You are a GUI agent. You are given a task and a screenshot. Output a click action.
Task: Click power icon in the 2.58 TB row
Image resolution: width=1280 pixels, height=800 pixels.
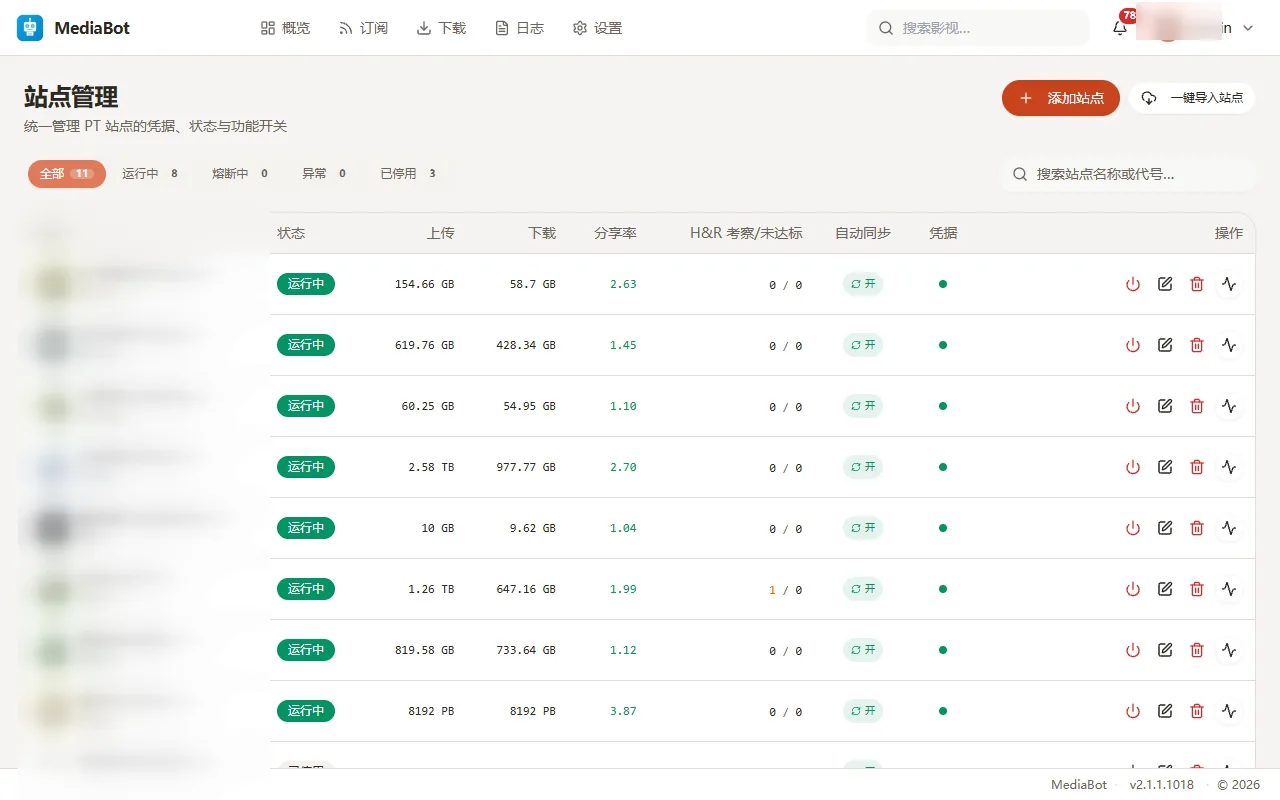1133,467
